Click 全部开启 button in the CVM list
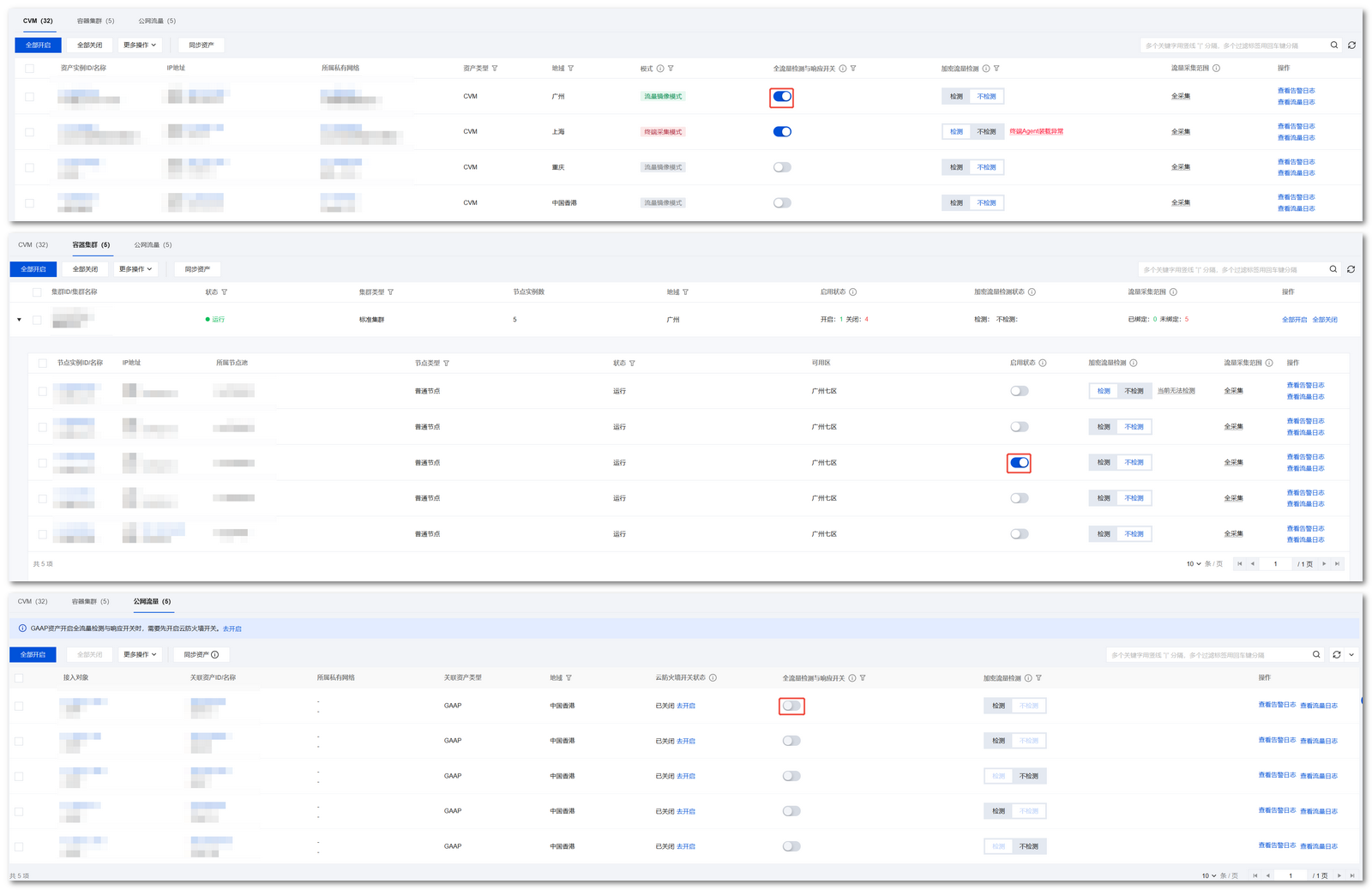1372x890 pixels. click(x=38, y=45)
